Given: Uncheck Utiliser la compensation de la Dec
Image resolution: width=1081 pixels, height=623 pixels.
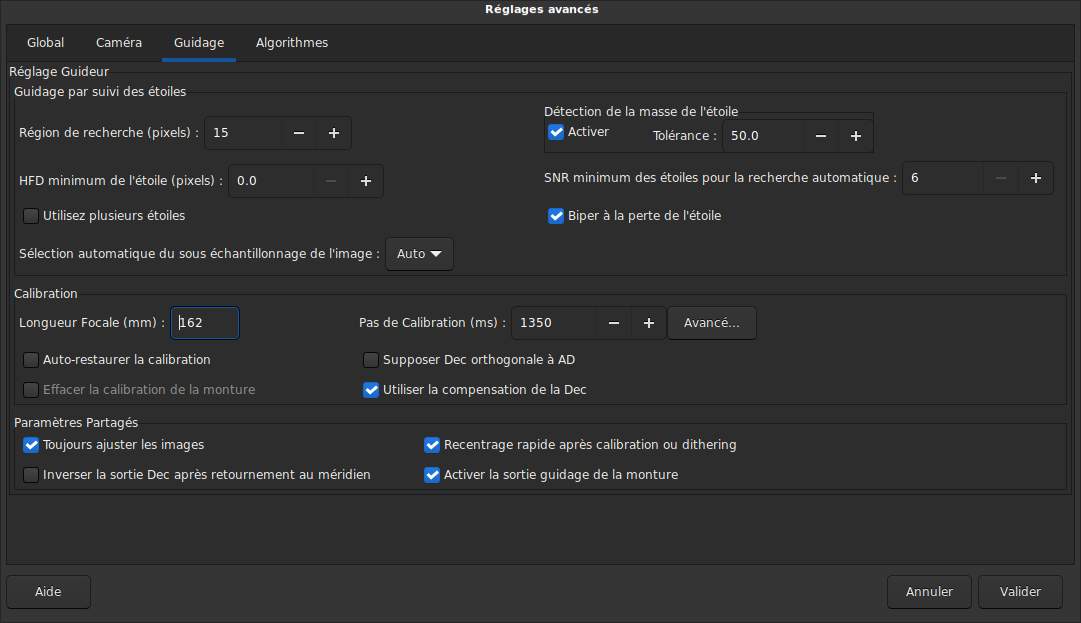Looking at the screenshot, I should point(371,389).
